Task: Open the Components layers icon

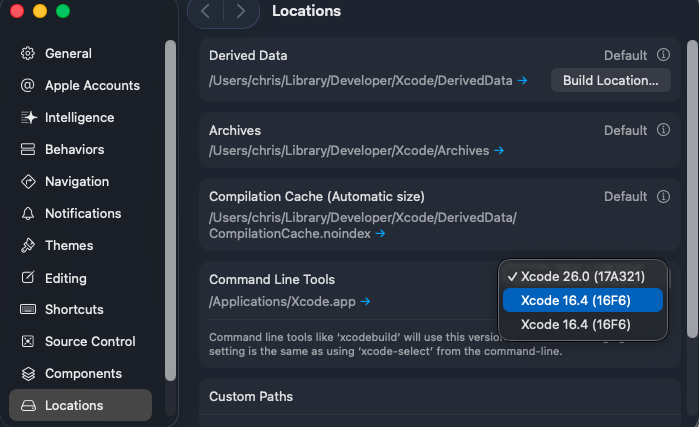Action: (28, 374)
